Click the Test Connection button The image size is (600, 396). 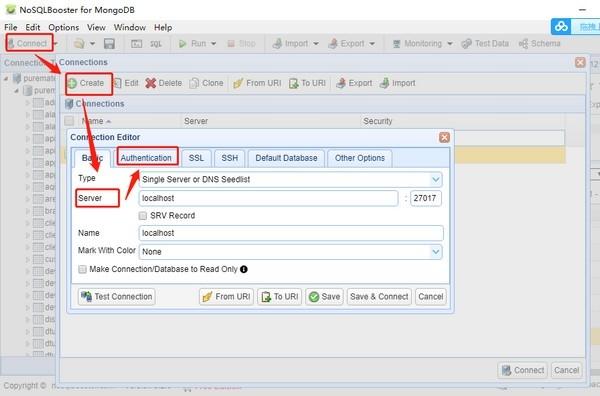click(x=117, y=297)
